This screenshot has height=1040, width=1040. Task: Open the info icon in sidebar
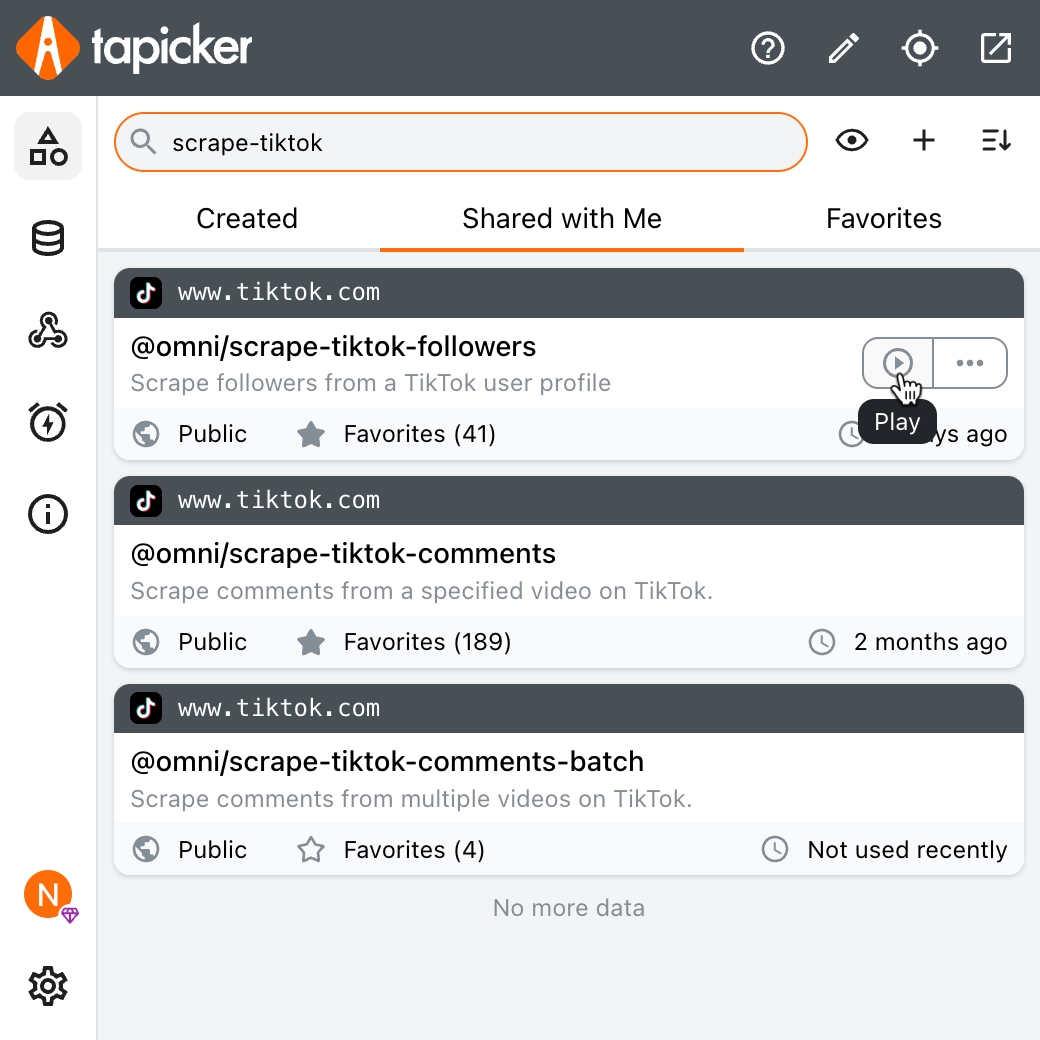(48, 514)
